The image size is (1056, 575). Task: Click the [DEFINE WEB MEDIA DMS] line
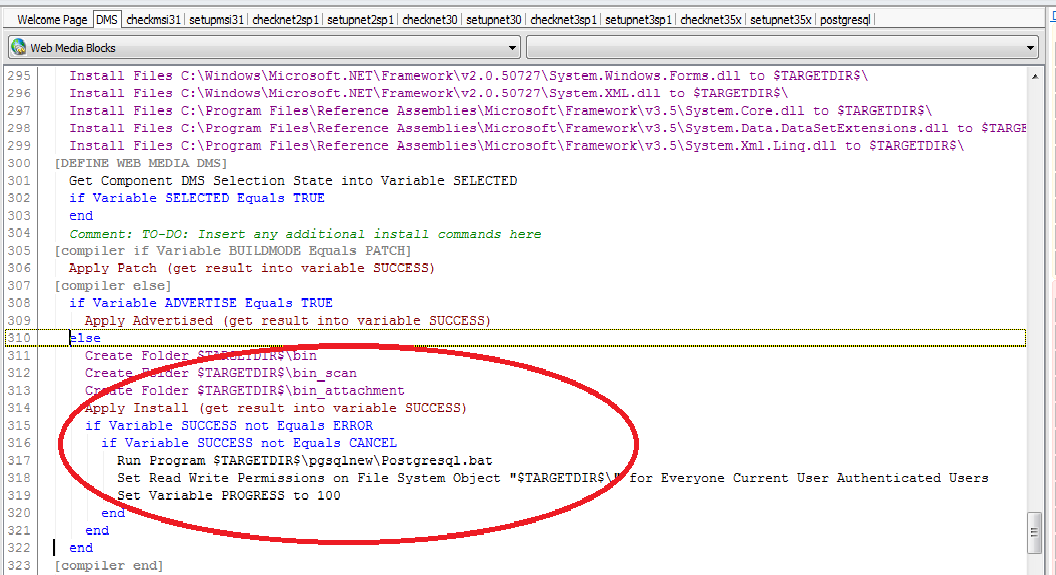point(141,163)
